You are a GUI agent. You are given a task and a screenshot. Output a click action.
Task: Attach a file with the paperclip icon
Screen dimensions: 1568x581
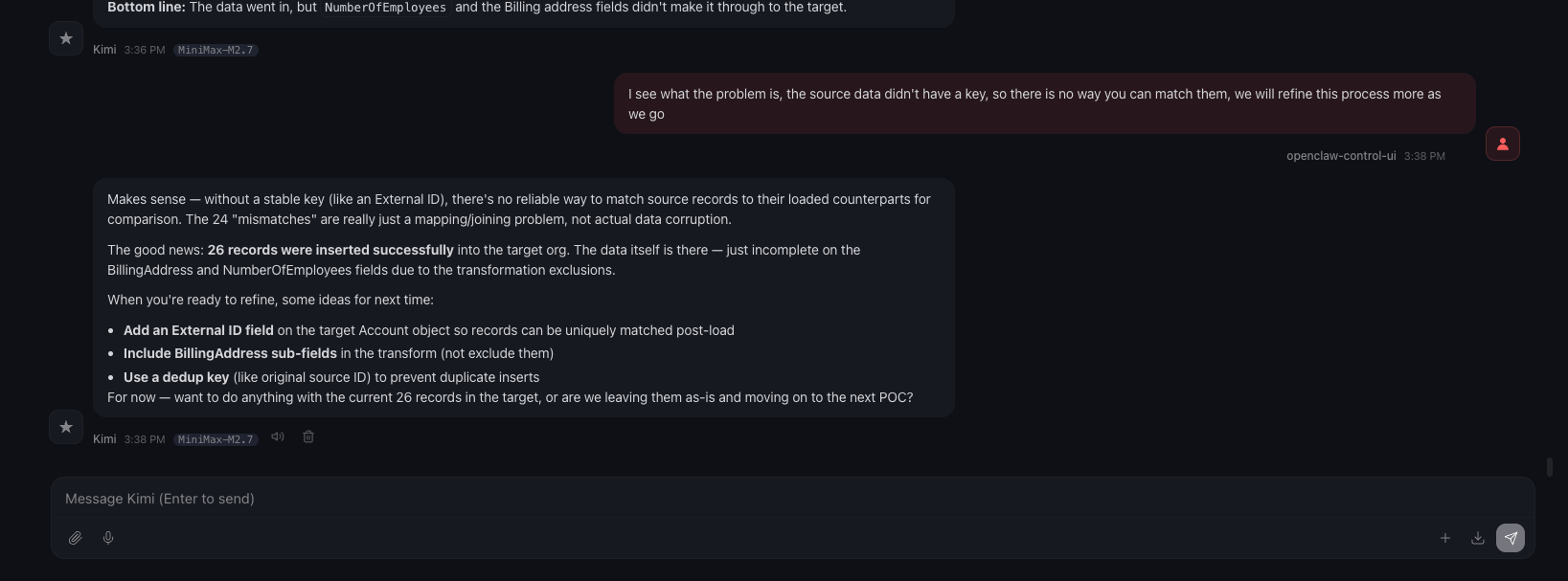coord(75,537)
